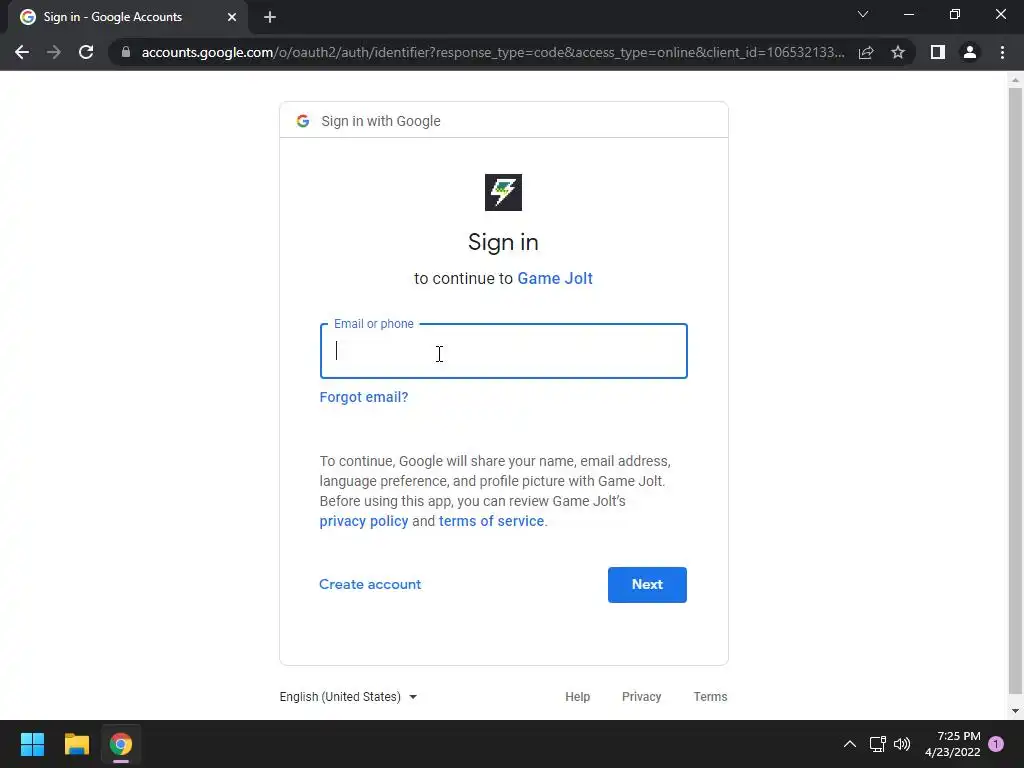
Task: Click the Chrome taskbar icon
Action: pos(121,744)
